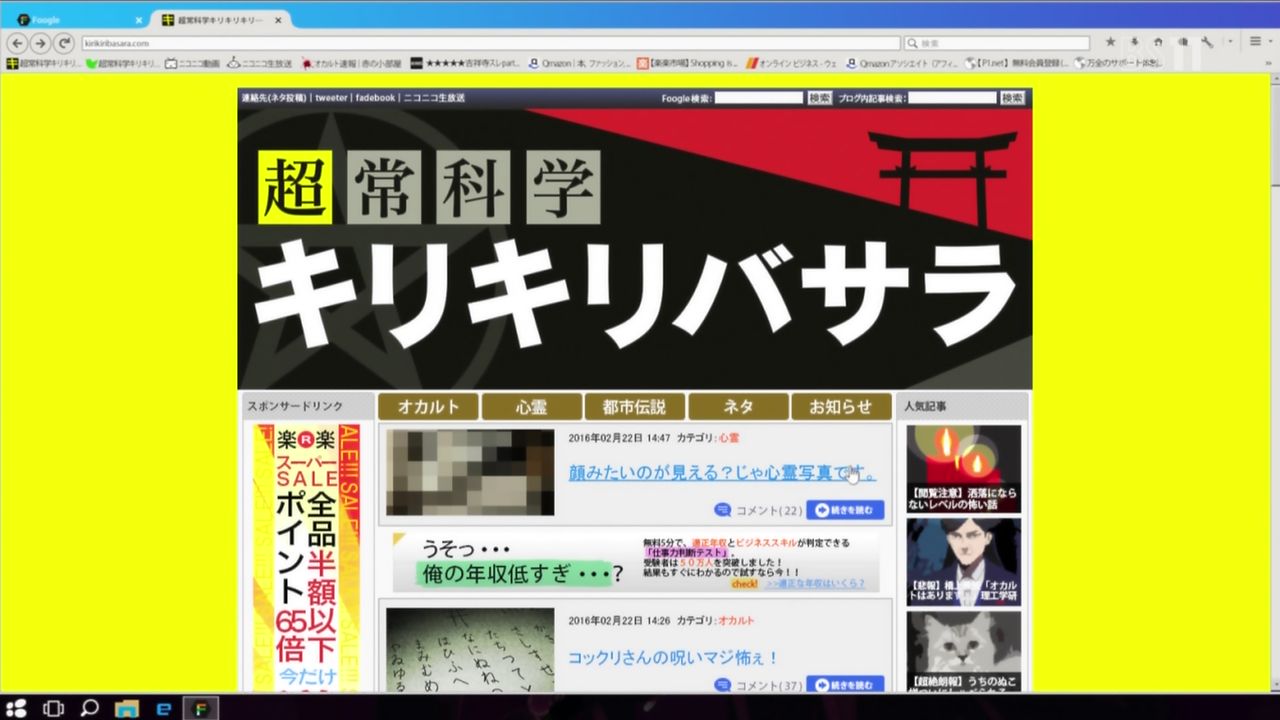Open the 吉祥寺スレ bookmark with stars

coord(465,63)
